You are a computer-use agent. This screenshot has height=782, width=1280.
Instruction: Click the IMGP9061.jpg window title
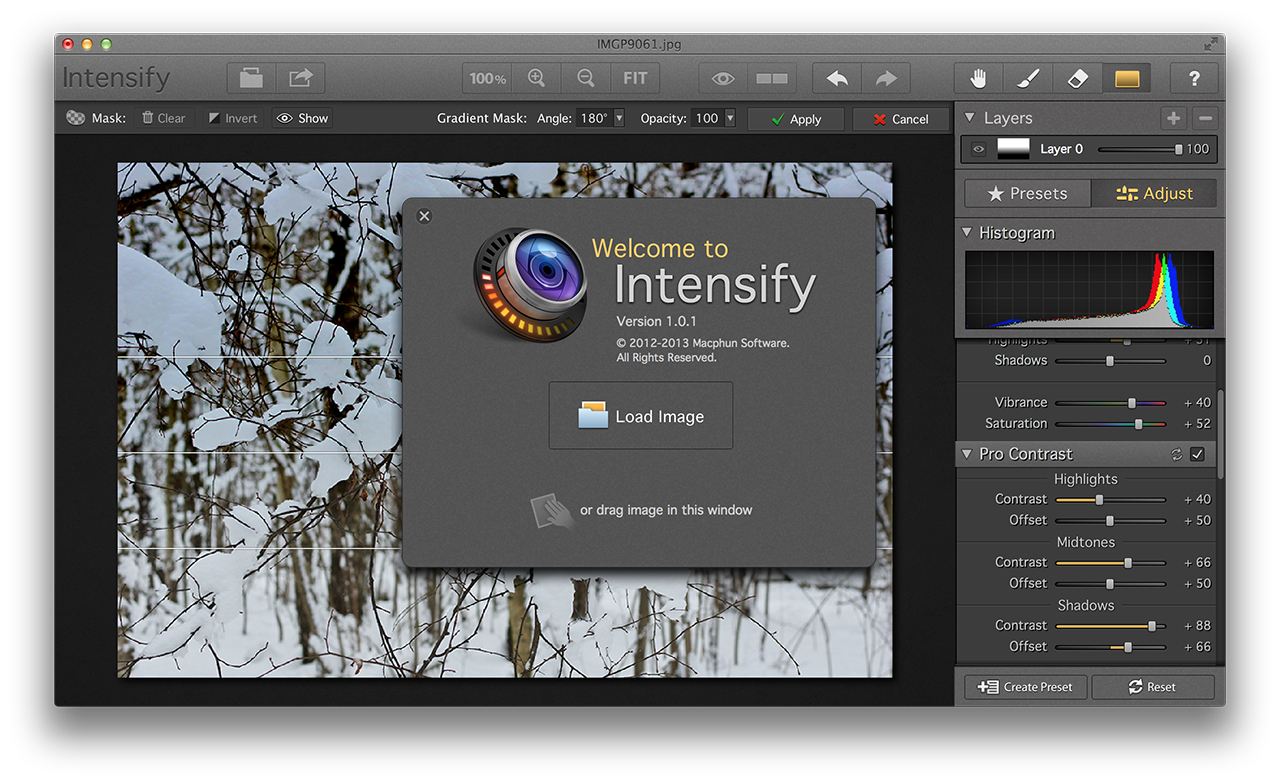(x=639, y=44)
